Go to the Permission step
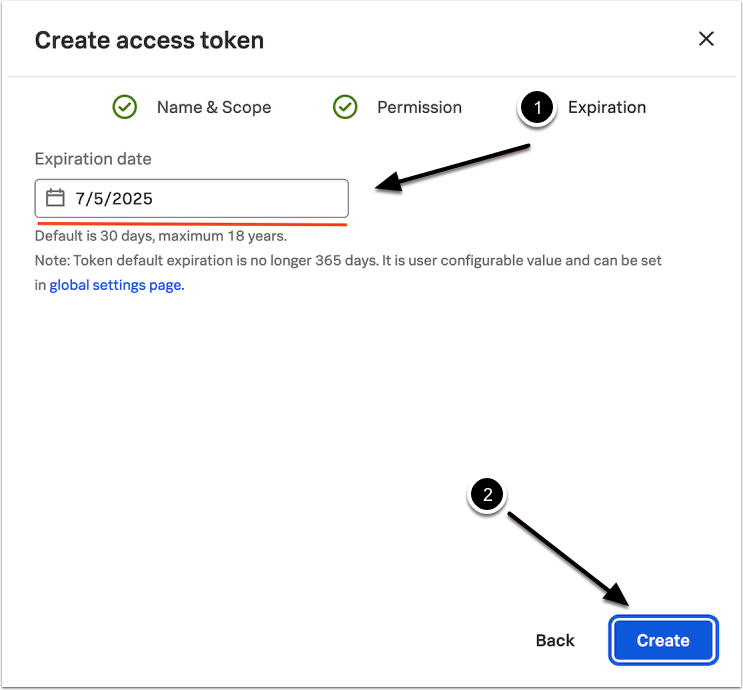Image resolution: width=743 pixels, height=690 pixels. pyautogui.click(x=419, y=107)
